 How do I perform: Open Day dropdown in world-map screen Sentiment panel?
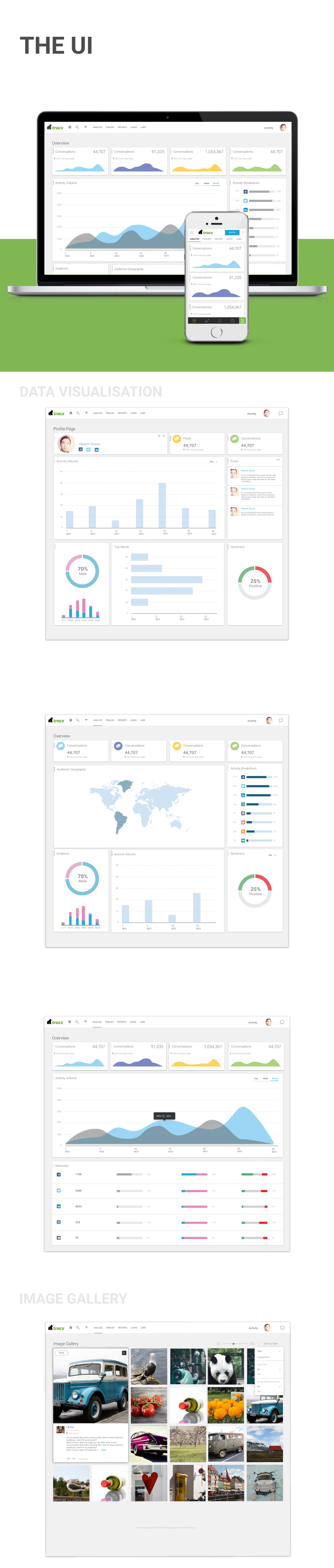click(x=272, y=855)
